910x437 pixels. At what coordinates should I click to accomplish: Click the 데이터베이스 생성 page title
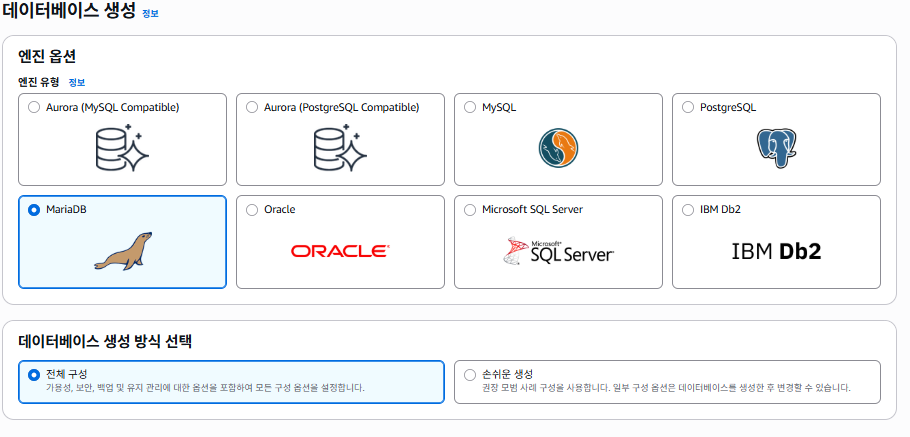pyautogui.click(x=68, y=11)
